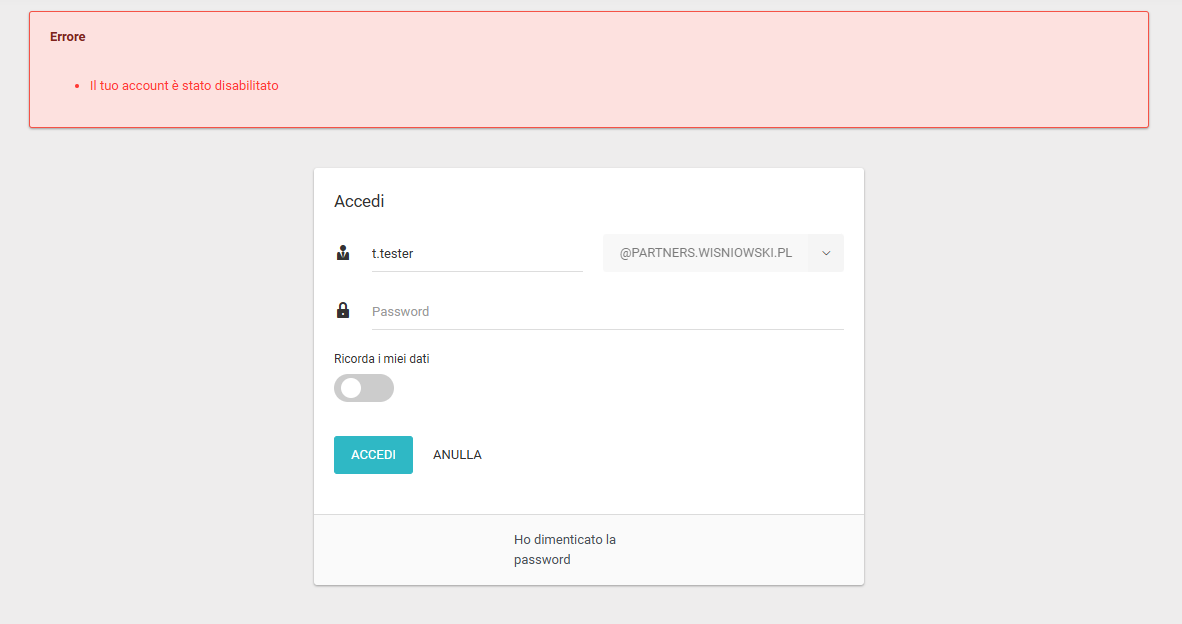Click the chevron arrow of domain selector
1182x624 pixels.
click(826, 253)
